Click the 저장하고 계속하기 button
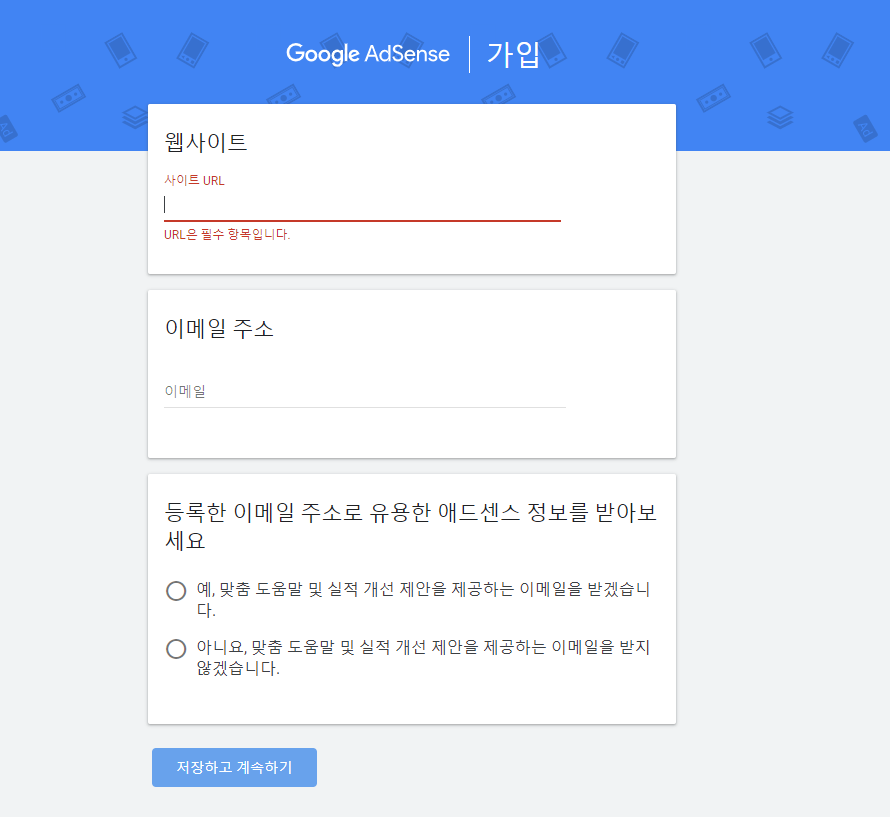The image size is (890, 817). pos(234,767)
